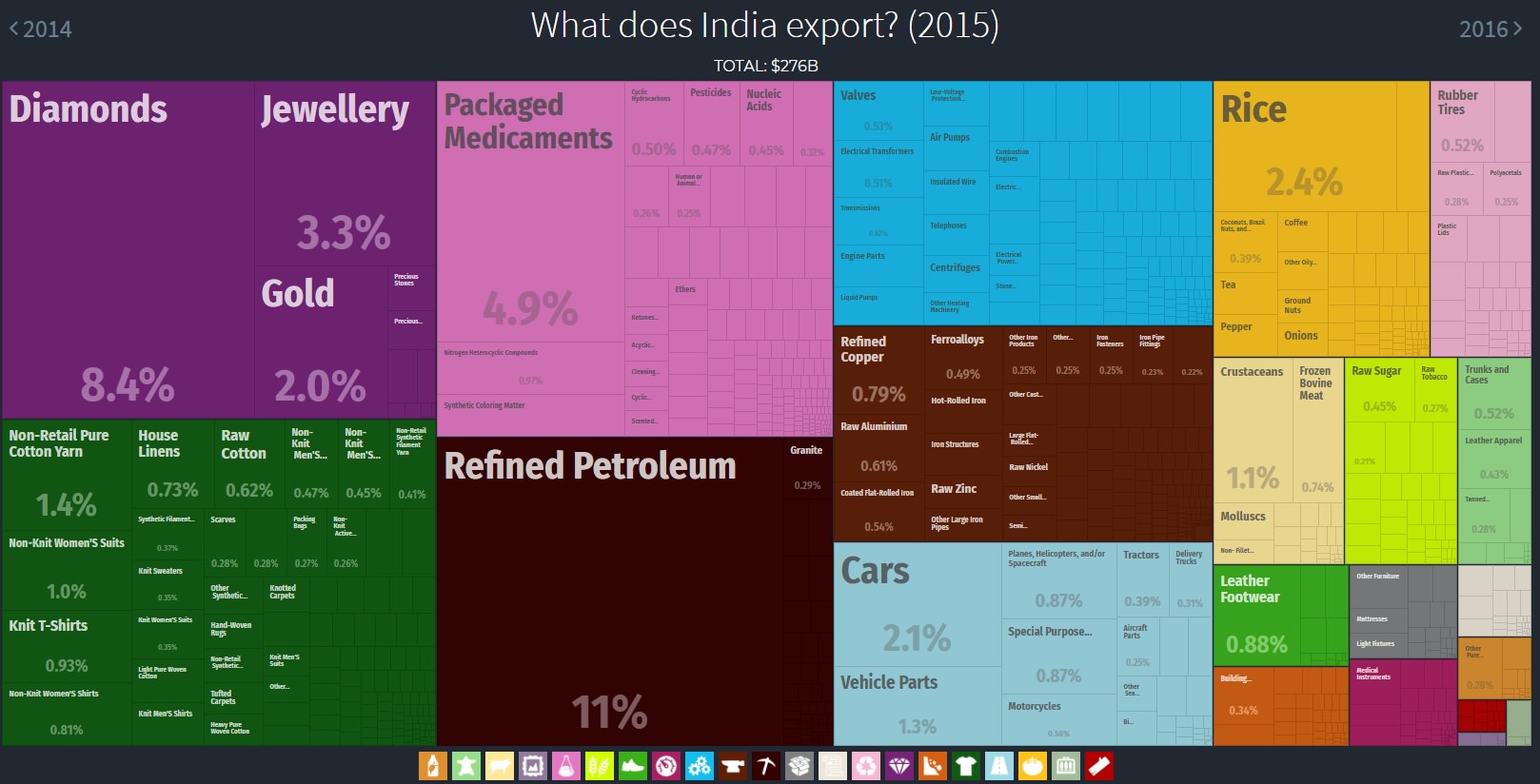Click the yellow tomato vegetable icon
The width and height of the screenshot is (1540, 784).
click(x=1033, y=766)
